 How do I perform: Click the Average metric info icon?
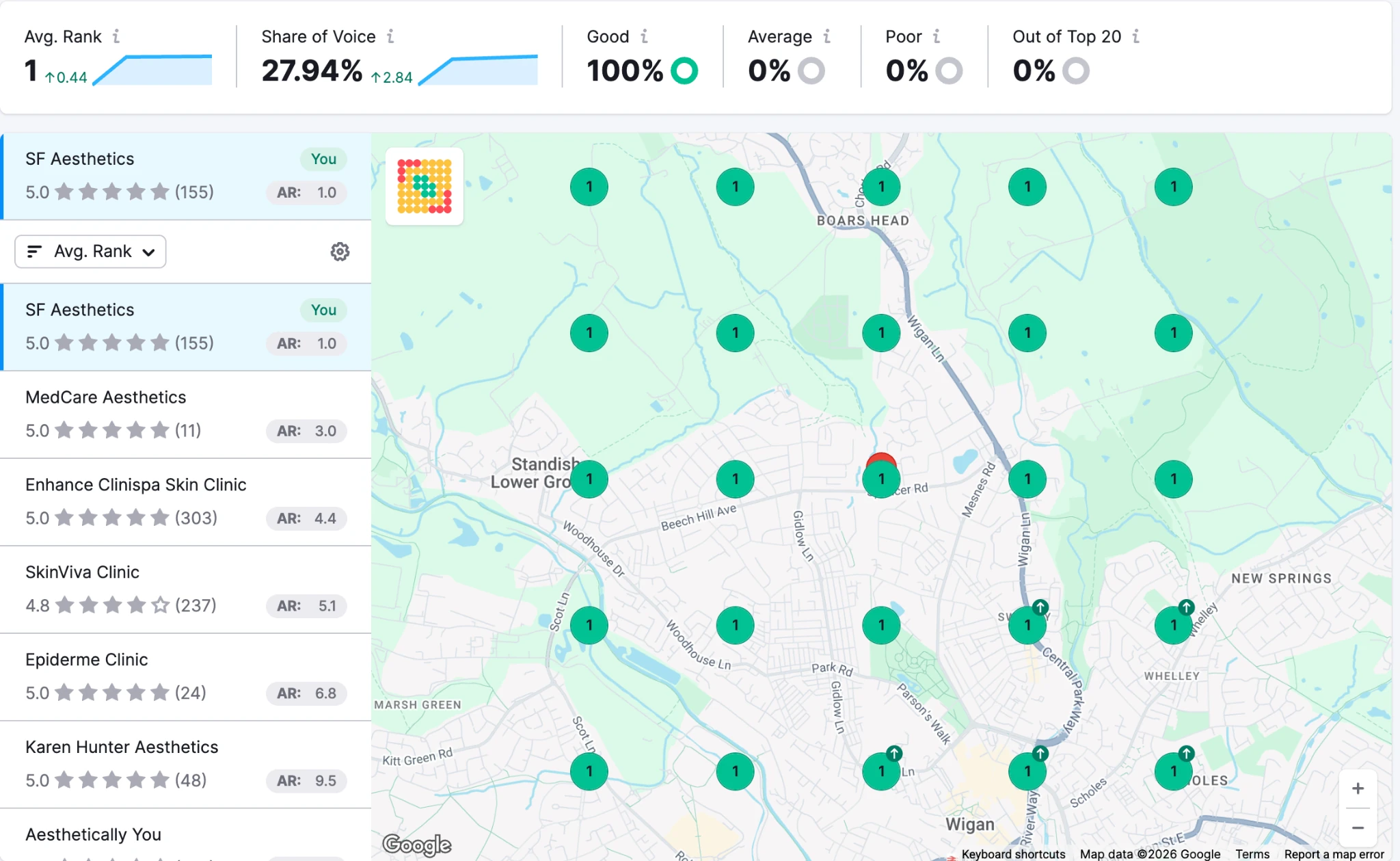[x=827, y=36]
